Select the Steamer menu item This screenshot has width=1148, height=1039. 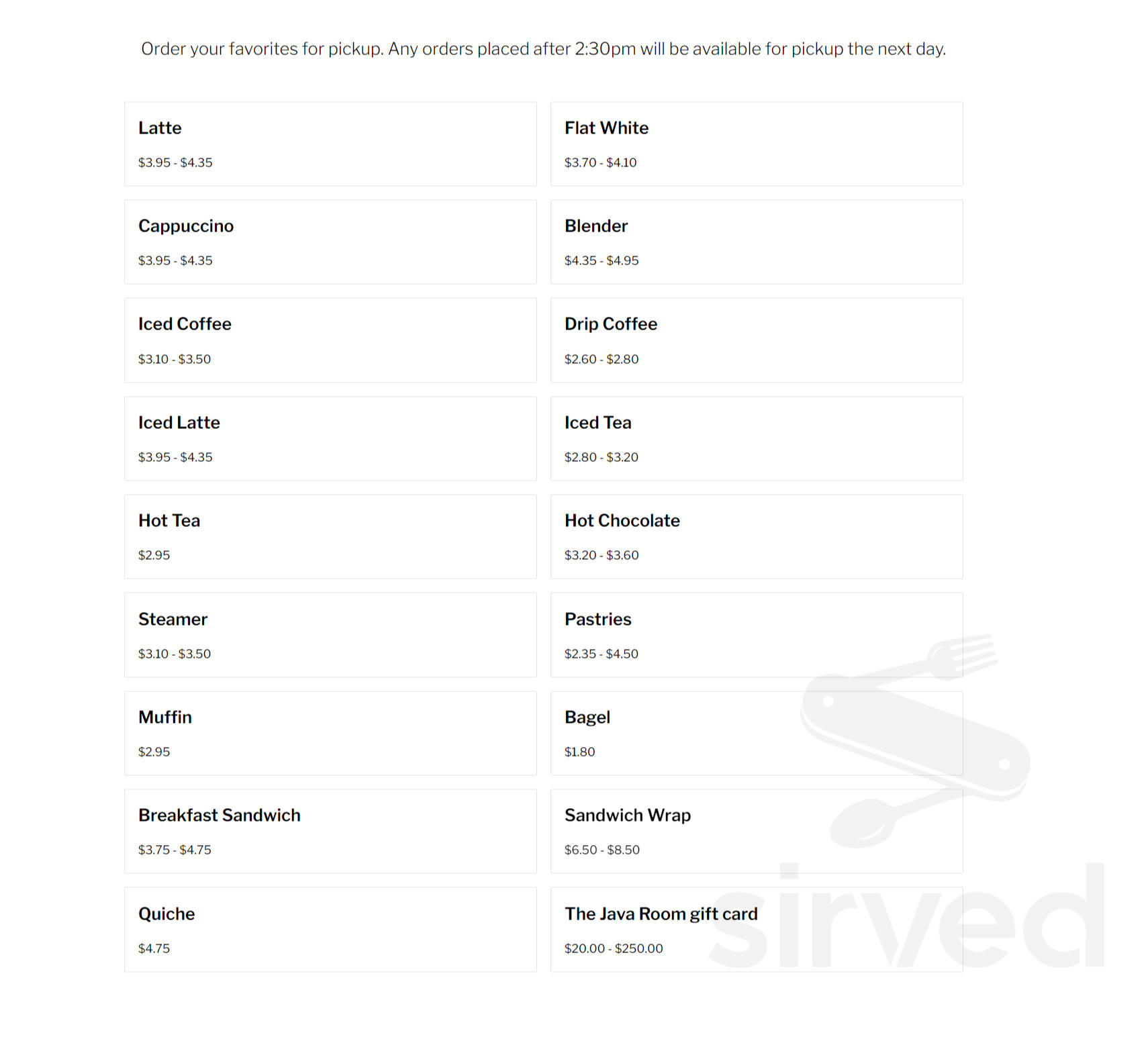click(x=330, y=635)
